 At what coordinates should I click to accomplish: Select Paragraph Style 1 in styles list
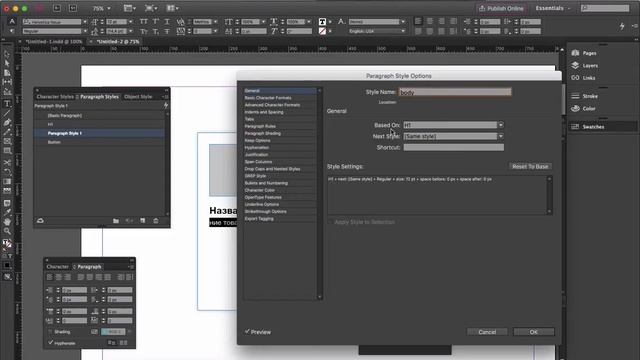[x=100, y=133]
